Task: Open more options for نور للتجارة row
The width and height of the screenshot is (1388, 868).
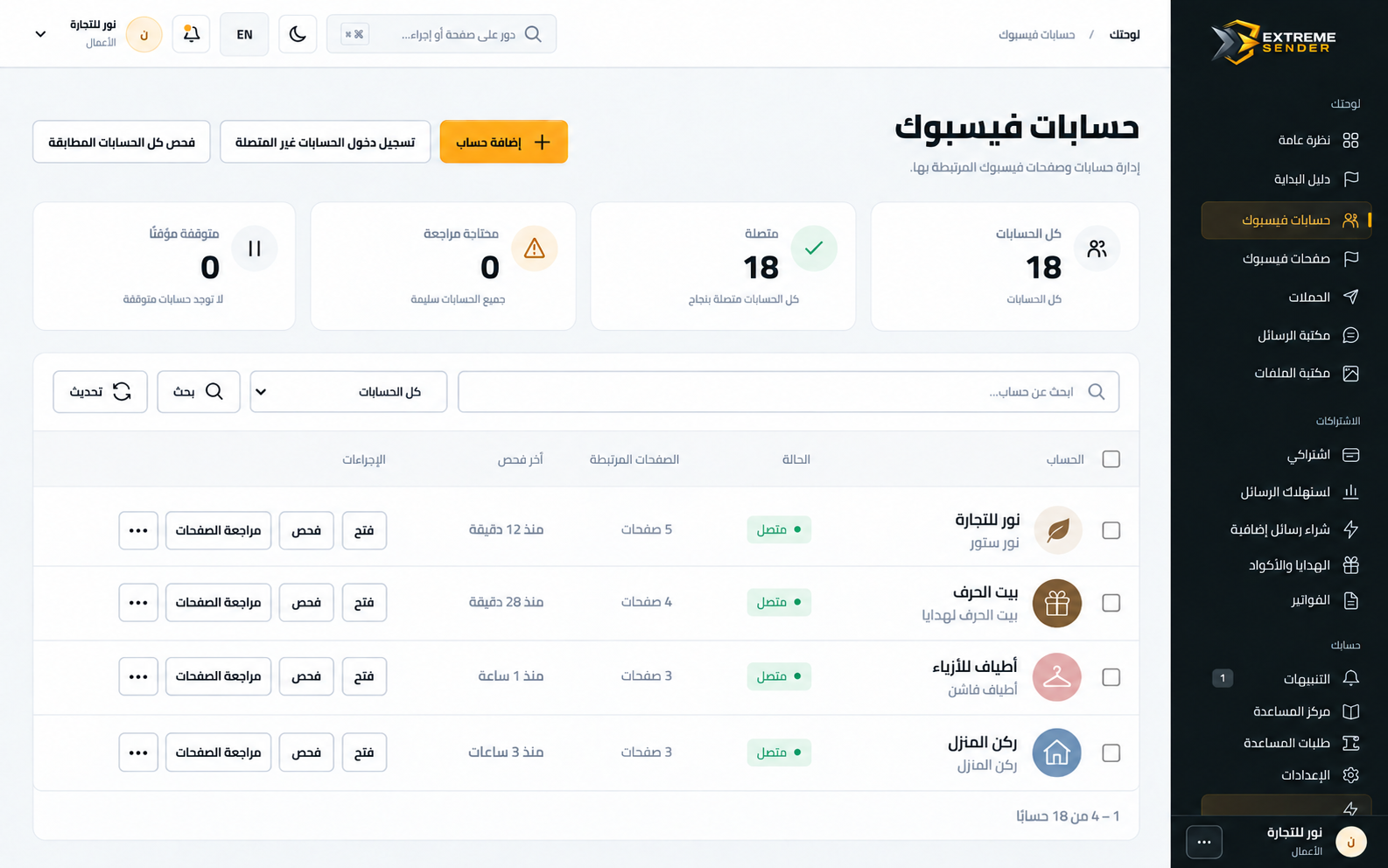Action: pyautogui.click(x=138, y=530)
